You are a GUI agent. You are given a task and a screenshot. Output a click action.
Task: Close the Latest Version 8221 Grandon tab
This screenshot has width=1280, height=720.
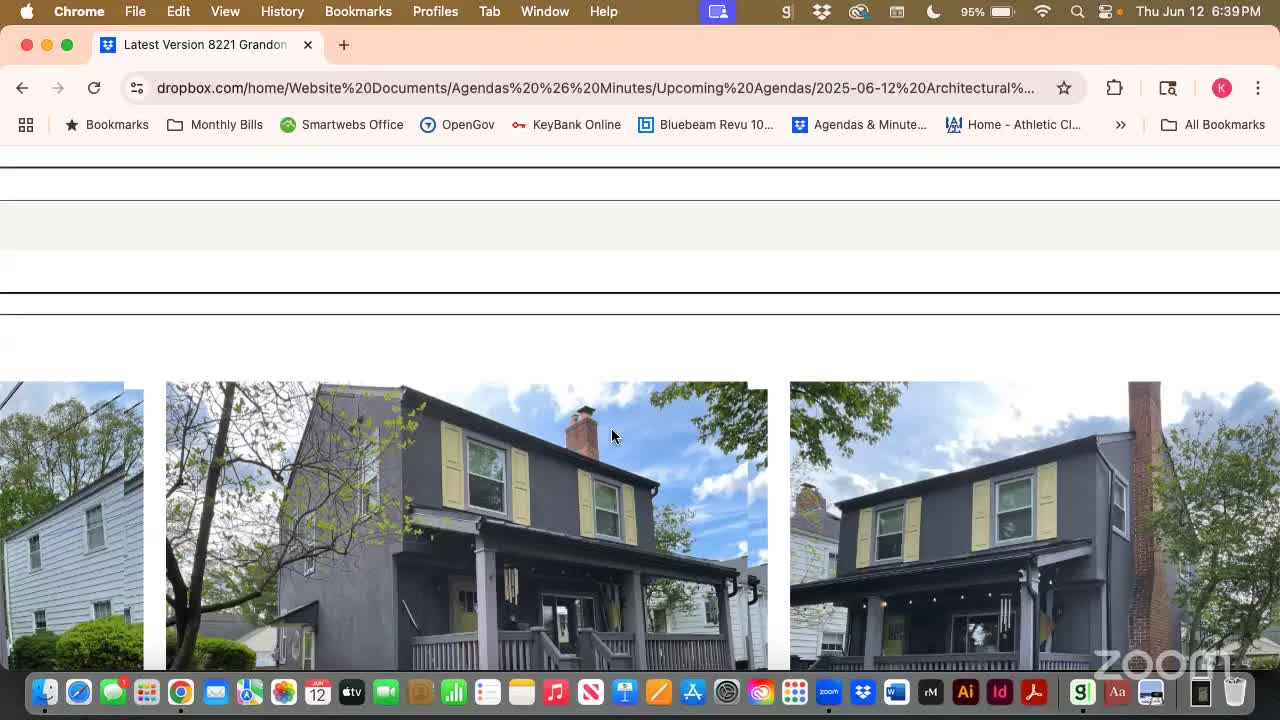click(x=308, y=45)
